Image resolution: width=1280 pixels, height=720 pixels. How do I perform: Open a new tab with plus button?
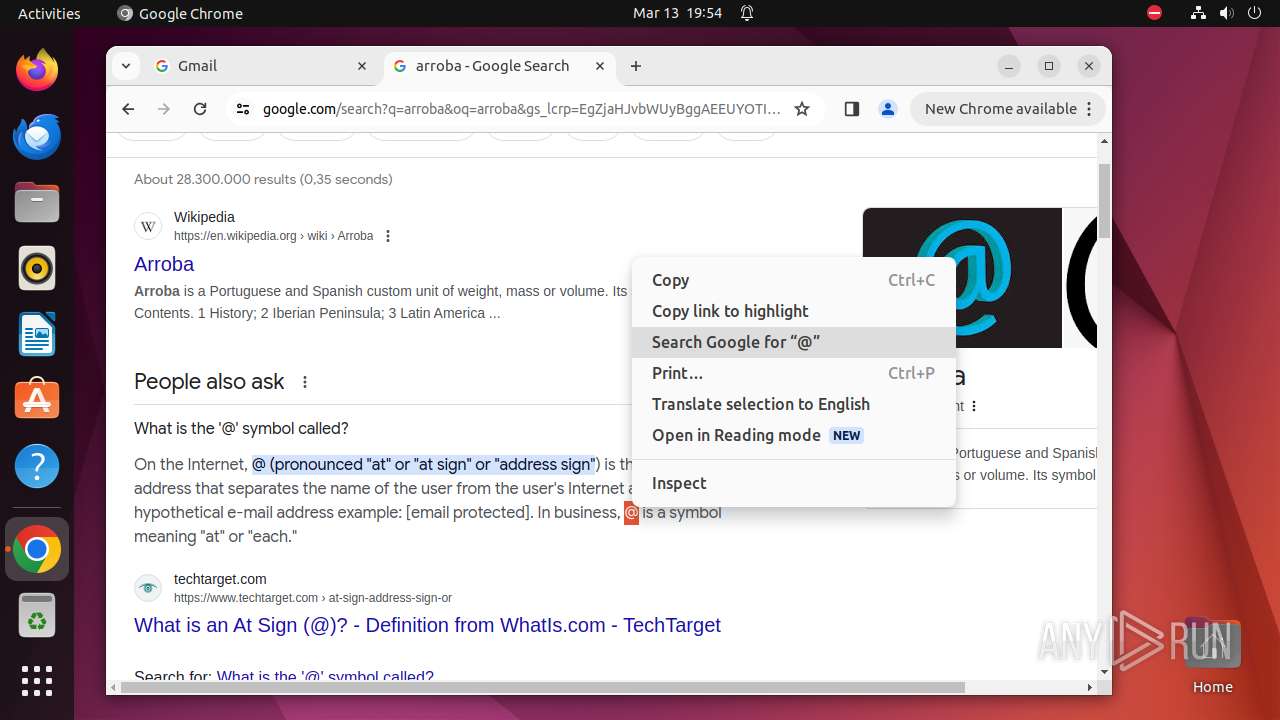[636, 66]
